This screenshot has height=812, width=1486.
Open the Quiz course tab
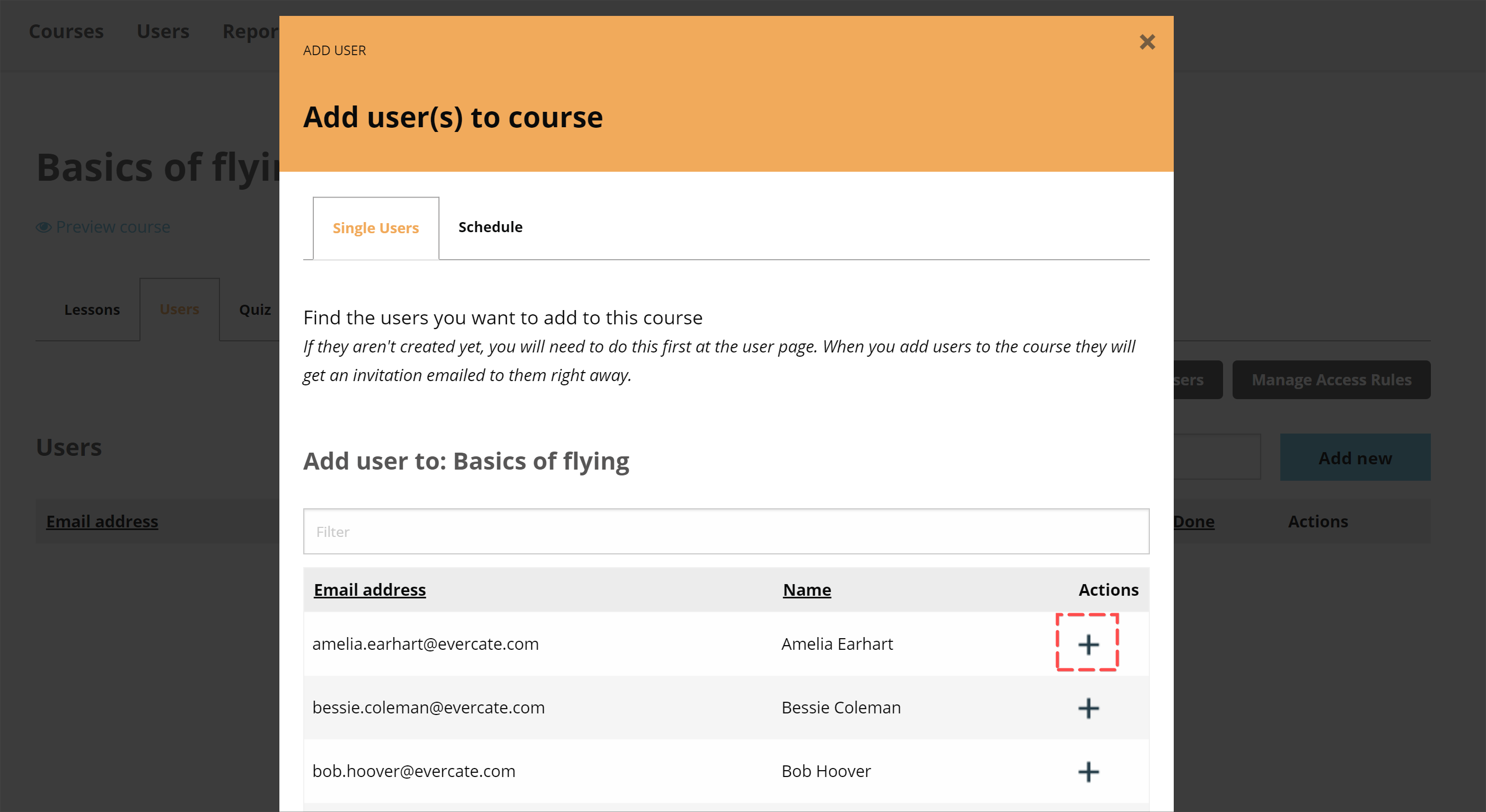click(x=254, y=310)
